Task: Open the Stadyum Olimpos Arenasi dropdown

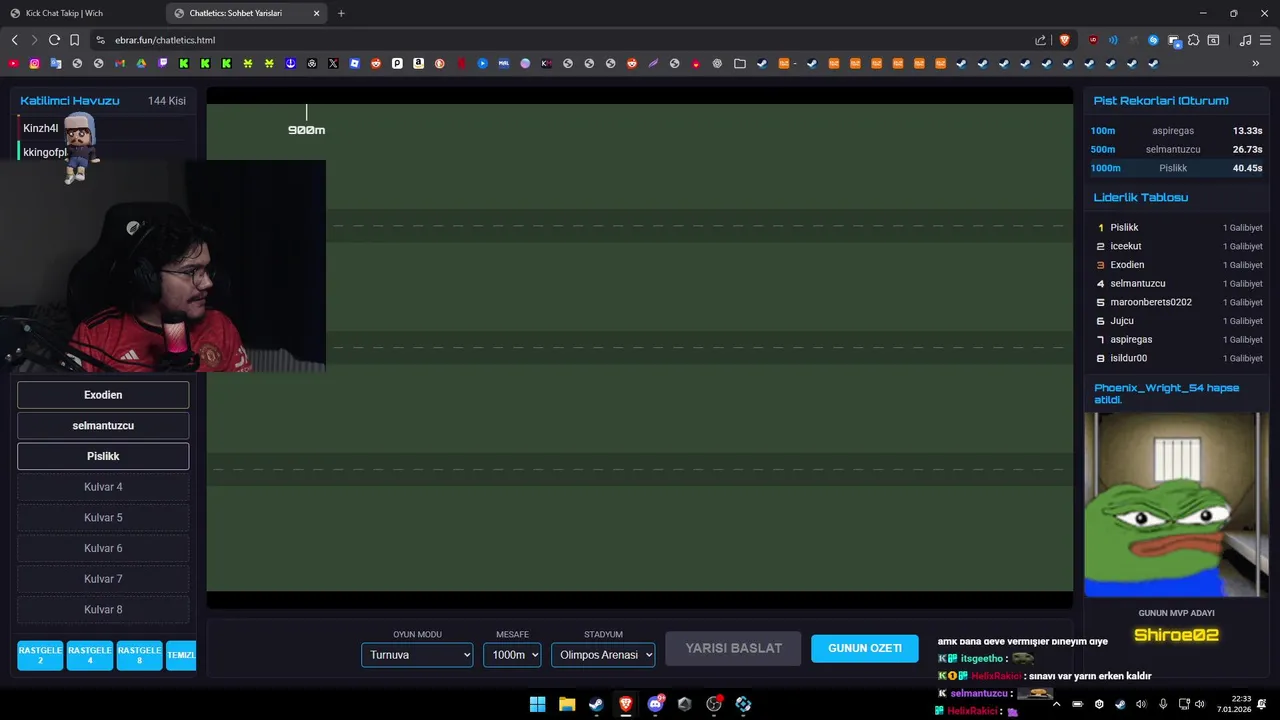Action: click(x=603, y=655)
